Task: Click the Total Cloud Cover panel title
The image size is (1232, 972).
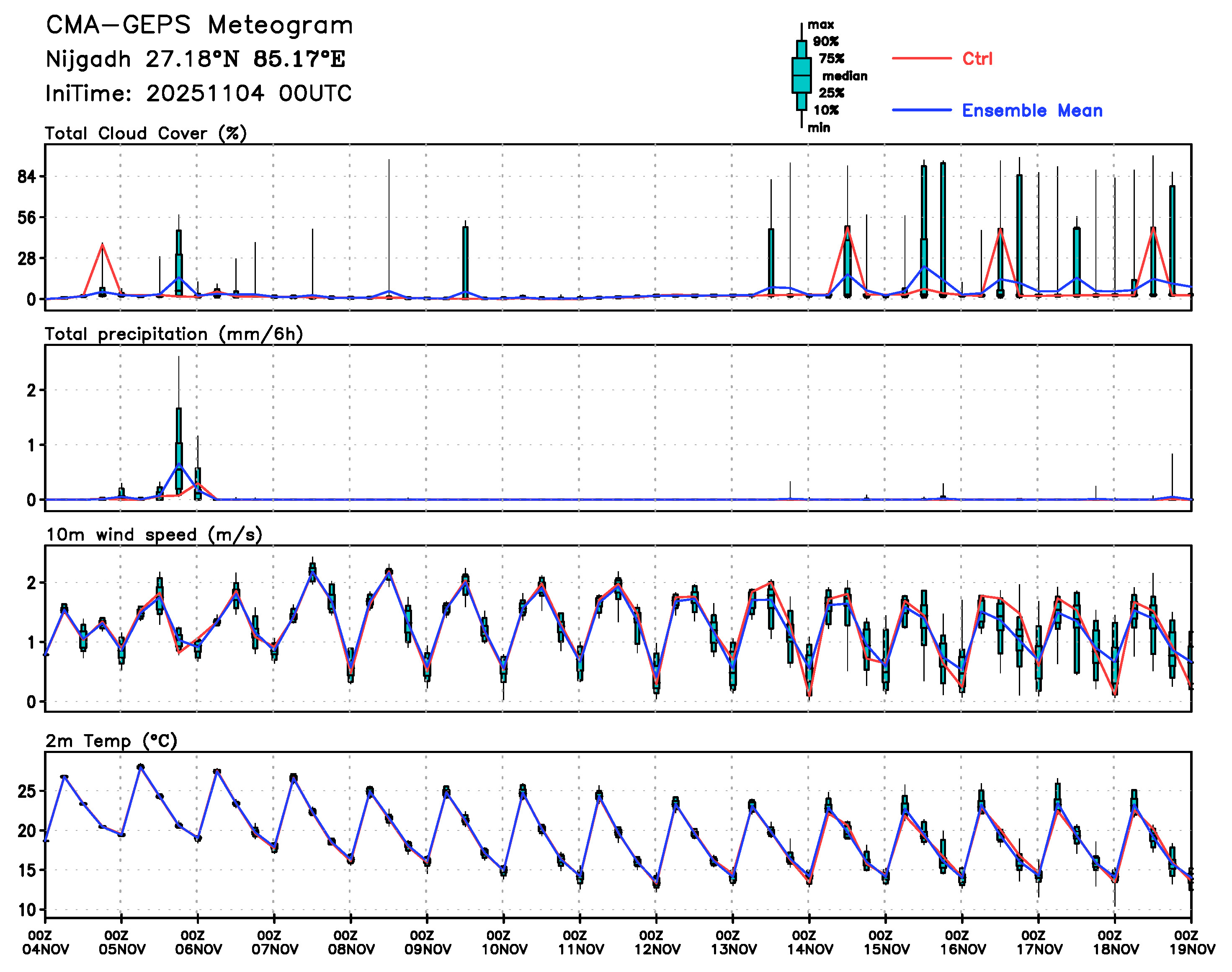Action: 146,134
